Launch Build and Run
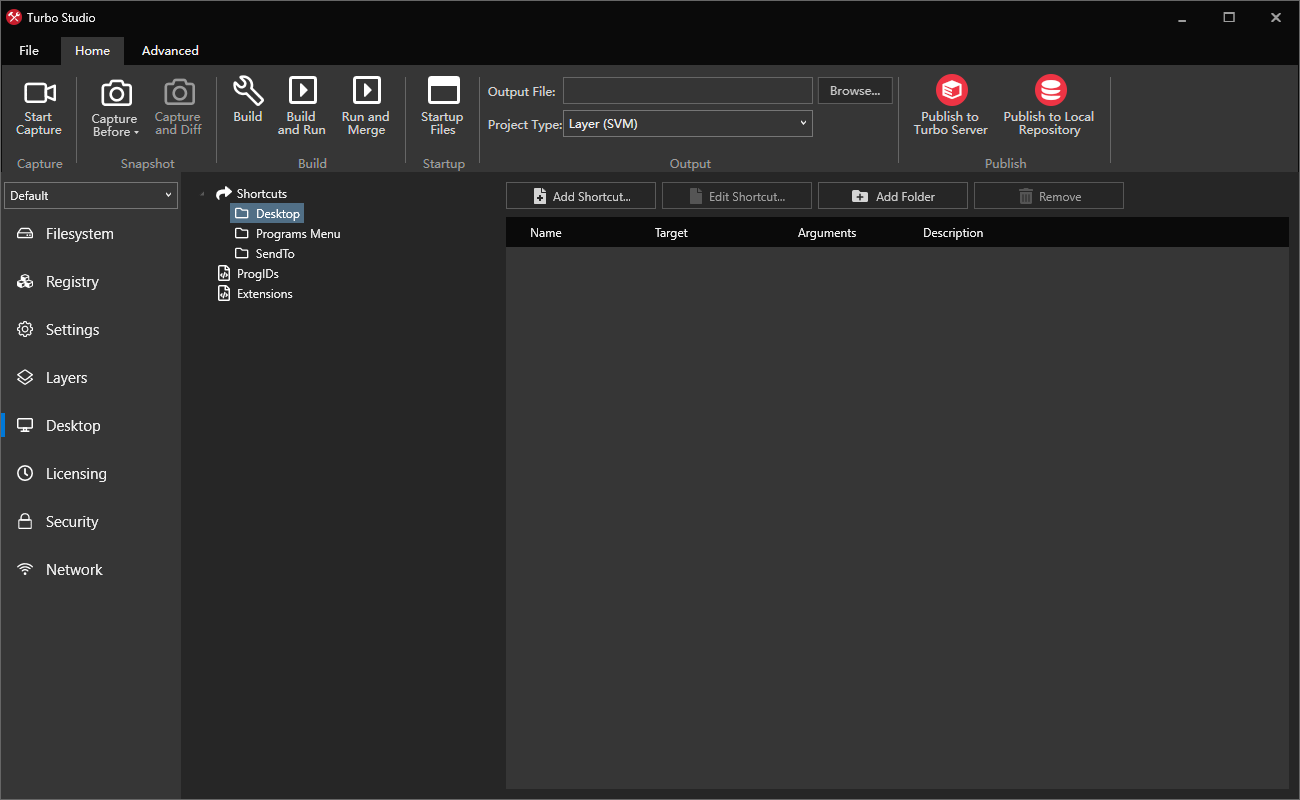Viewport: 1300px width, 800px height. coord(301,105)
